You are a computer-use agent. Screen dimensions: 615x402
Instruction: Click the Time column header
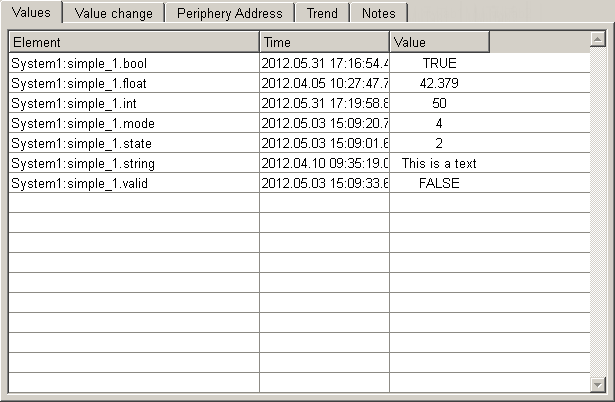(x=324, y=43)
